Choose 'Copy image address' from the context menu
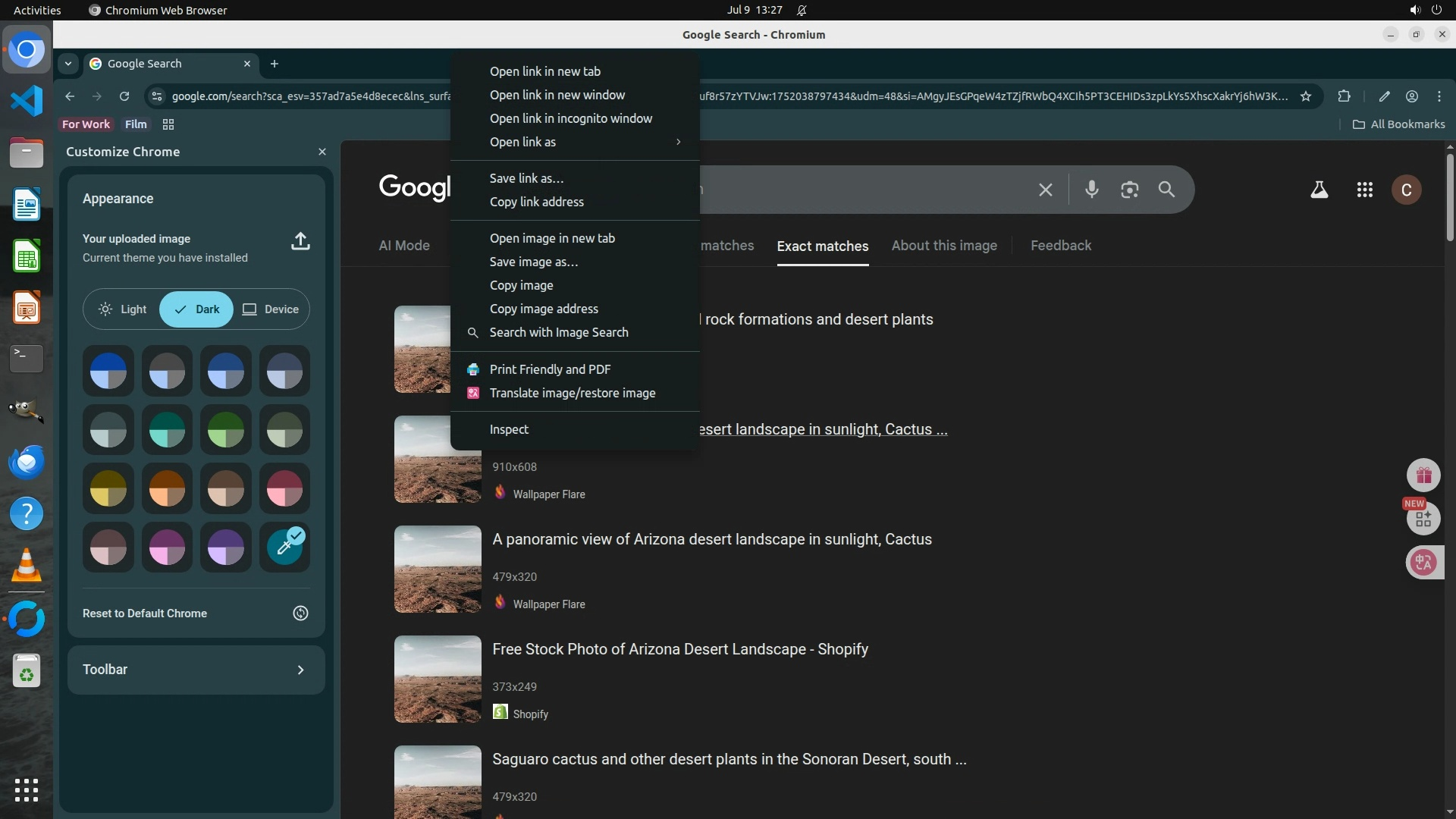The width and height of the screenshot is (1456, 819). coord(544,309)
